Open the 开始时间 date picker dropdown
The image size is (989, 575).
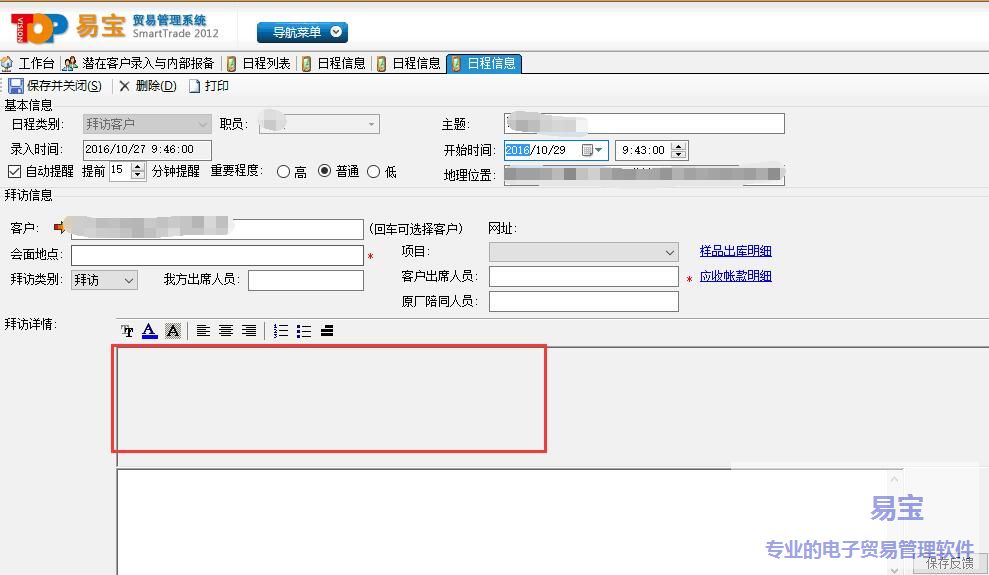pos(599,150)
